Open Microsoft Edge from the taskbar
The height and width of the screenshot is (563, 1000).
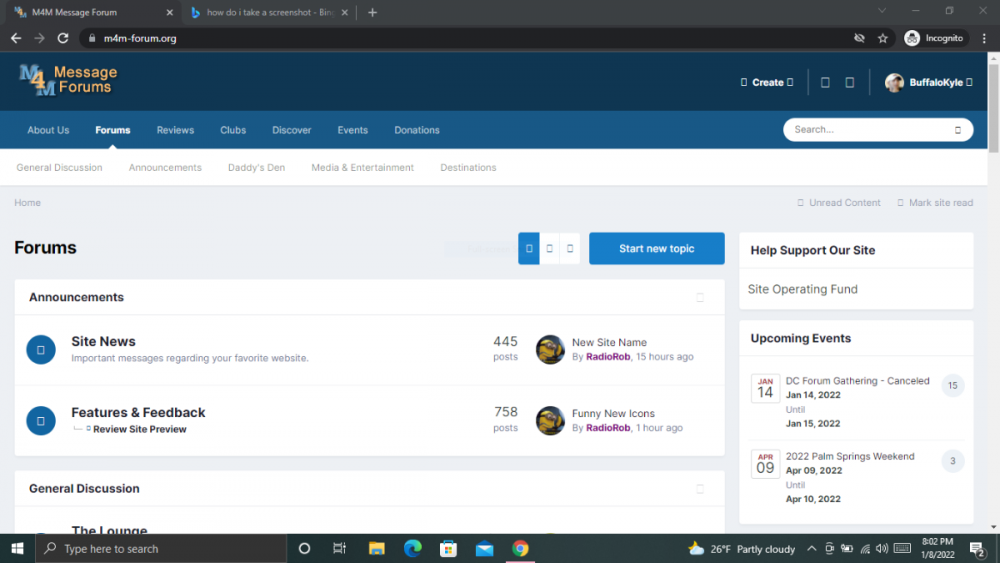click(x=412, y=548)
